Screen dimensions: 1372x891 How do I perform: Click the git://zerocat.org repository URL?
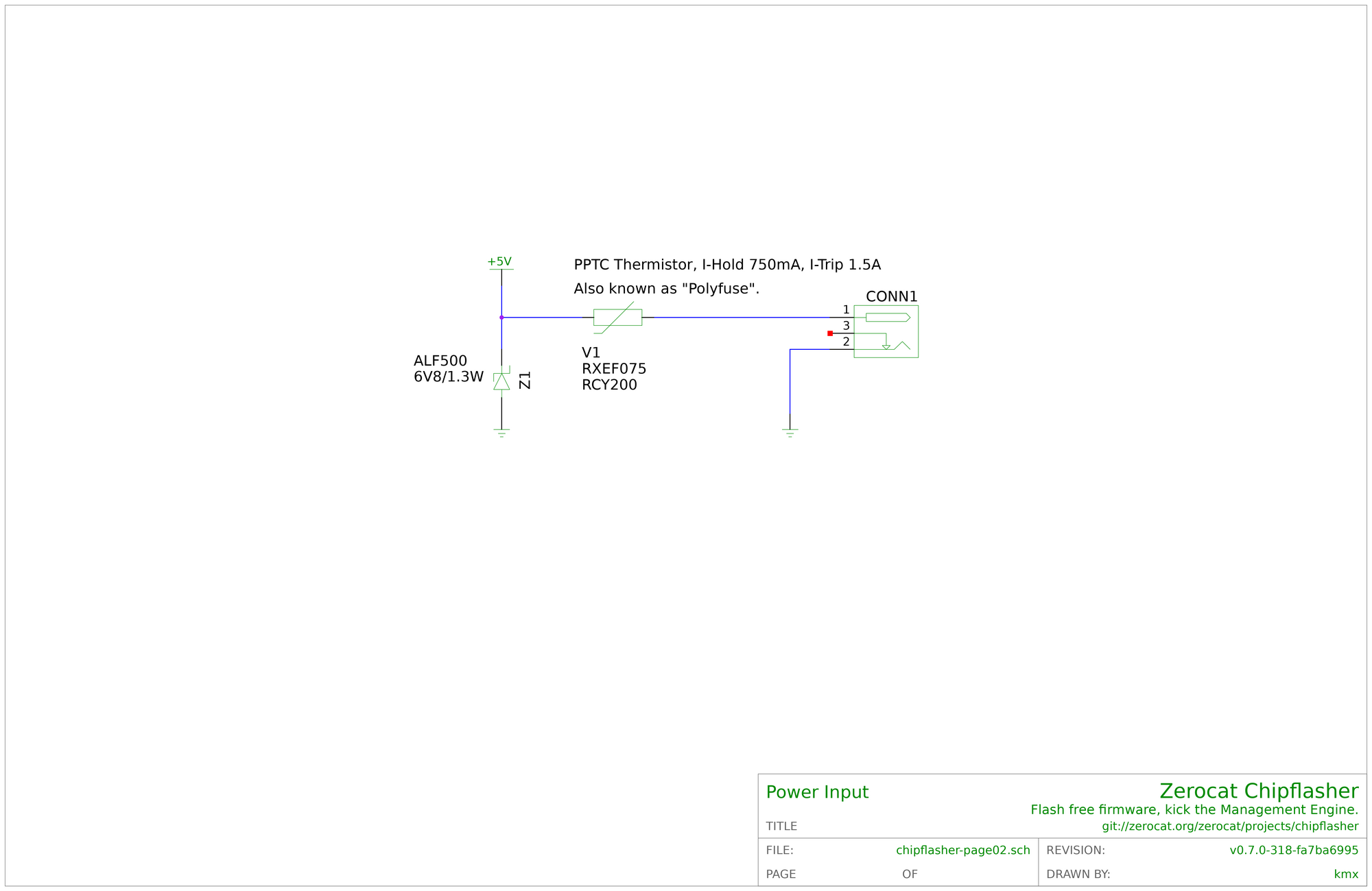[1230, 827]
